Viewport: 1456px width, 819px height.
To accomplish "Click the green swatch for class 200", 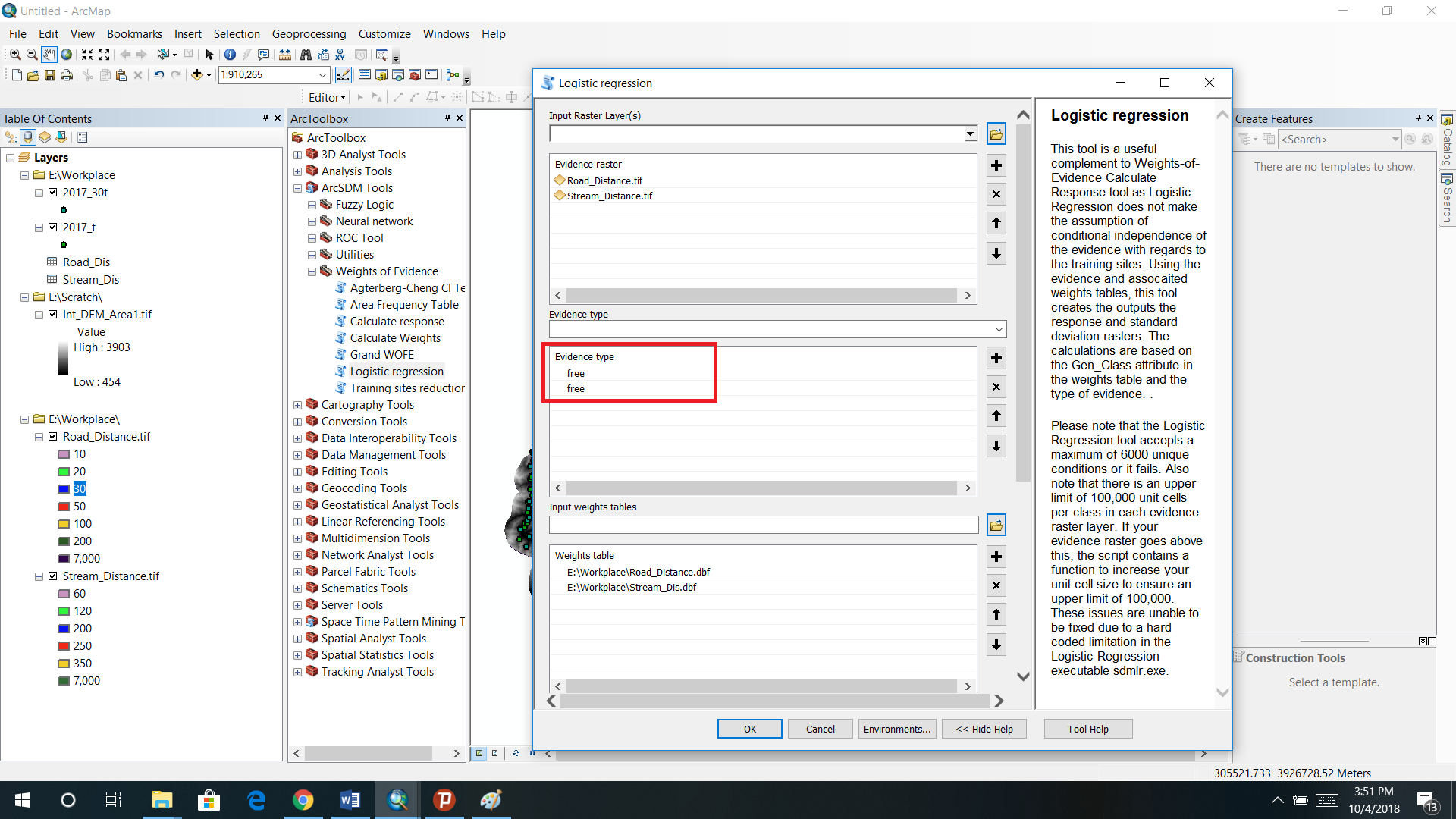I will click(65, 541).
